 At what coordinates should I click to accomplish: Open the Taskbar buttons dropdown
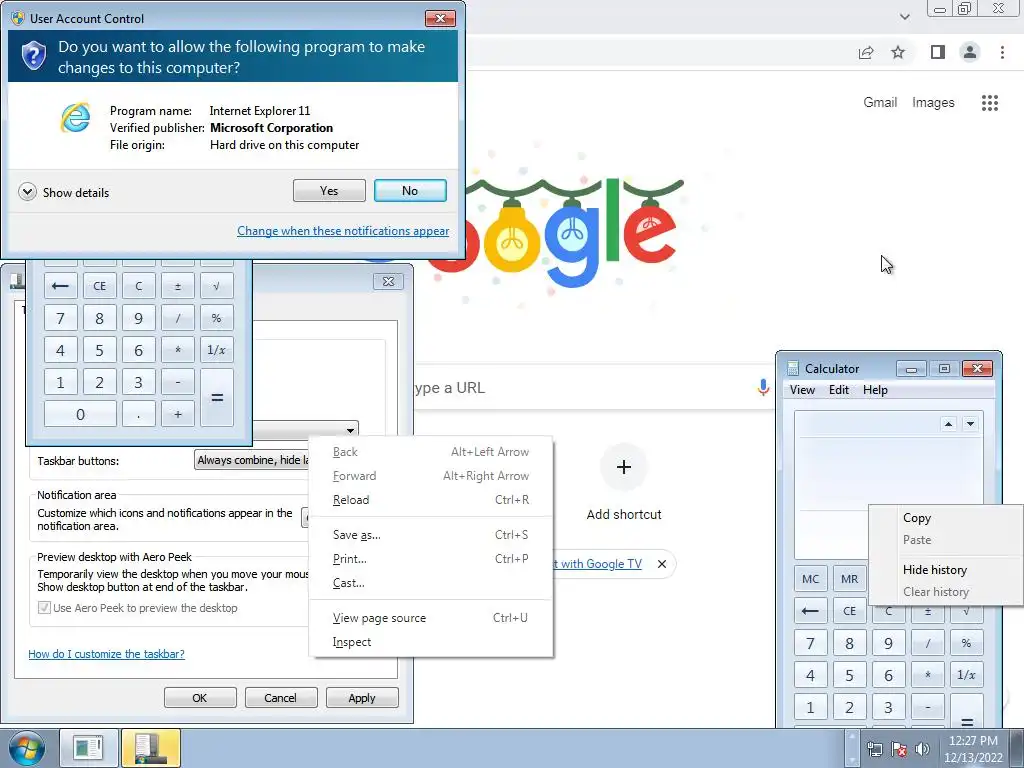click(x=251, y=460)
